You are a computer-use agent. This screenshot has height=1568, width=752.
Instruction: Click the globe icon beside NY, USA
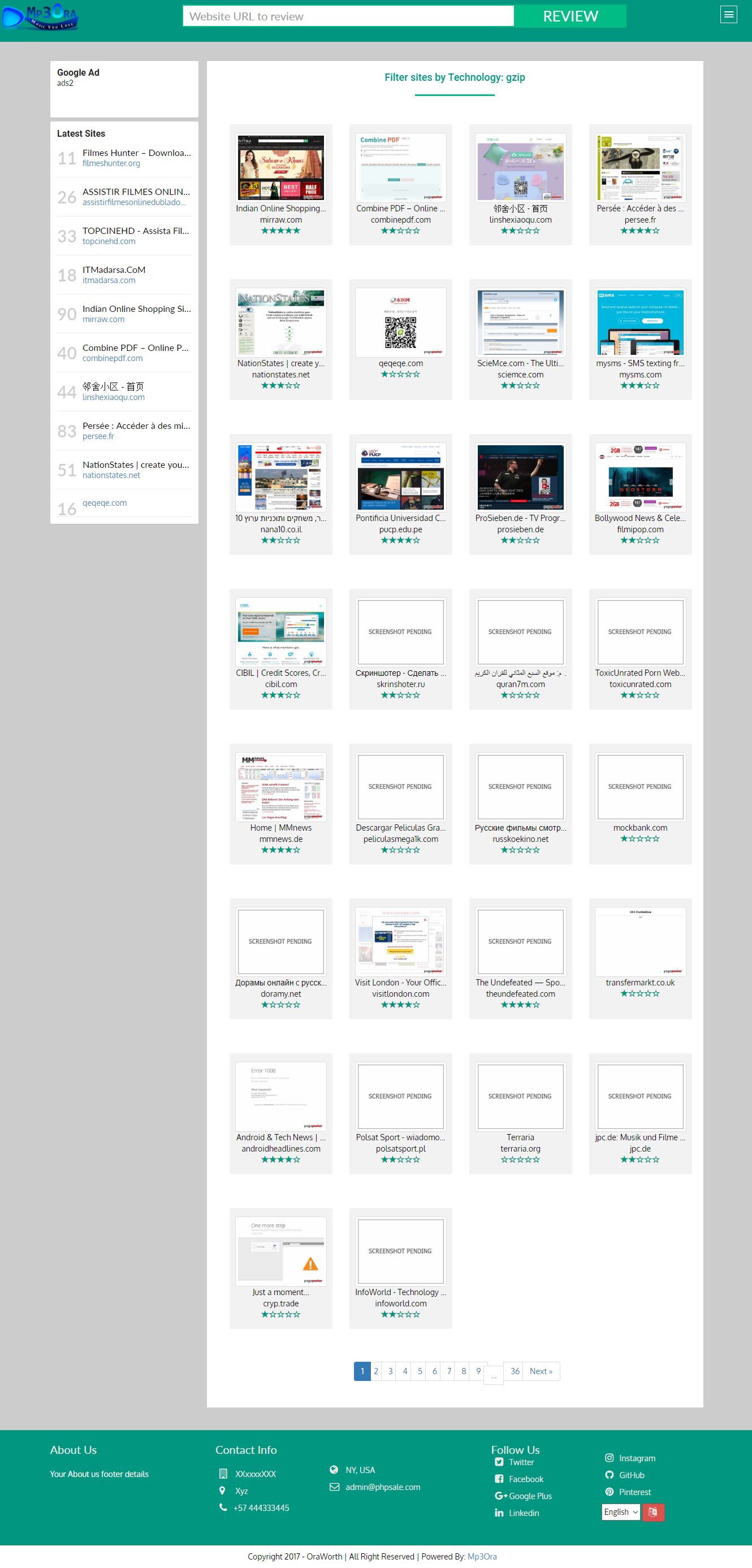pyautogui.click(x=334, y=1469)
